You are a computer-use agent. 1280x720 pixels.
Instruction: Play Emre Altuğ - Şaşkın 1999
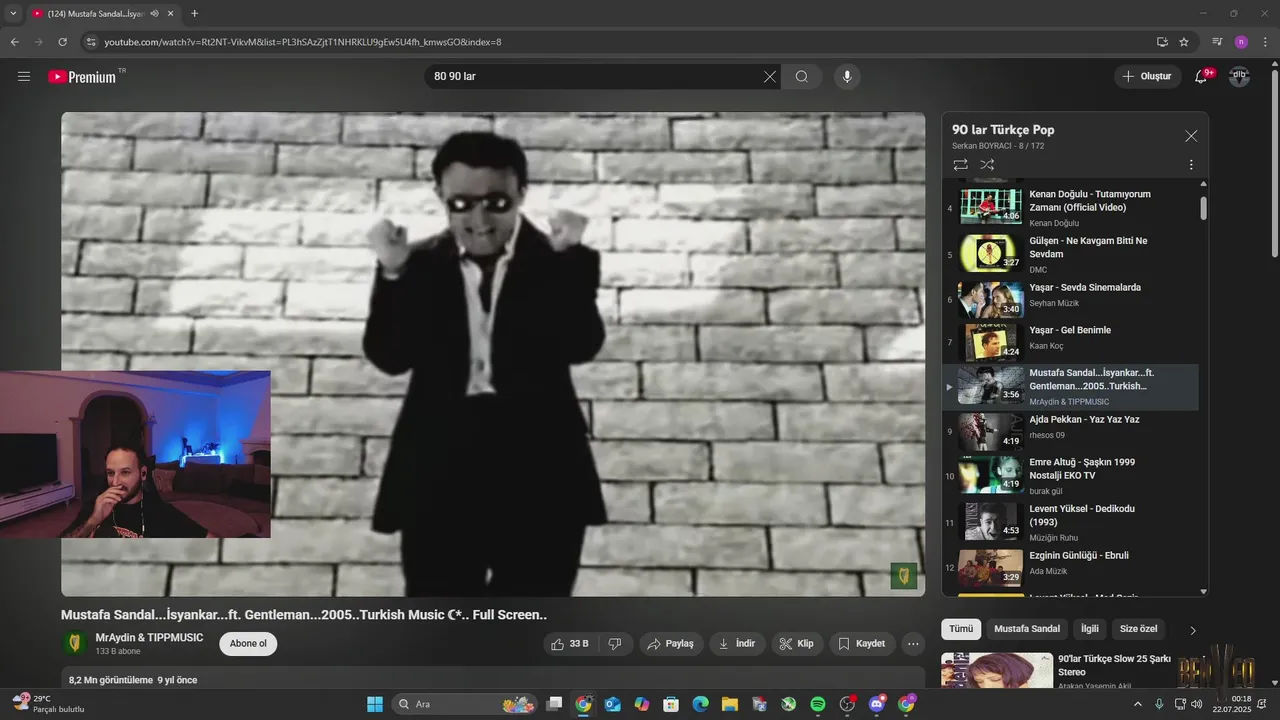1070,476
